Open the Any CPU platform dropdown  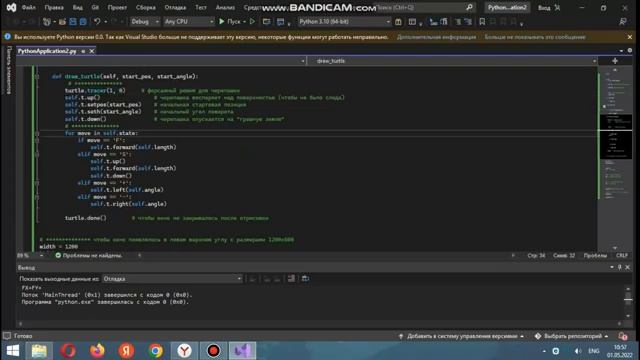(189, 22)
